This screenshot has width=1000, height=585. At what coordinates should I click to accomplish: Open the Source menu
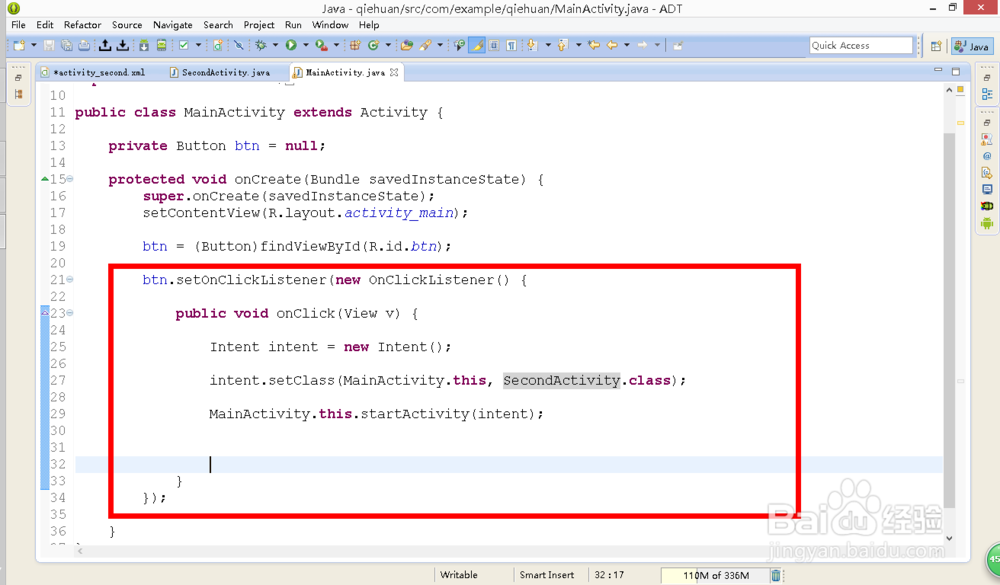tap(127, 25)
